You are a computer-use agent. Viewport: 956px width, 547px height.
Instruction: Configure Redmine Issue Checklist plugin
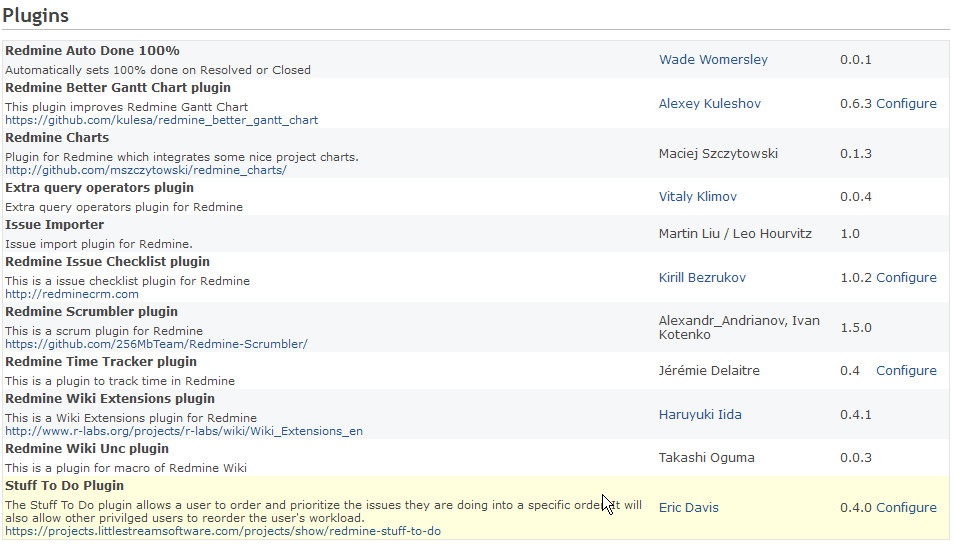[x=906, y=277]
